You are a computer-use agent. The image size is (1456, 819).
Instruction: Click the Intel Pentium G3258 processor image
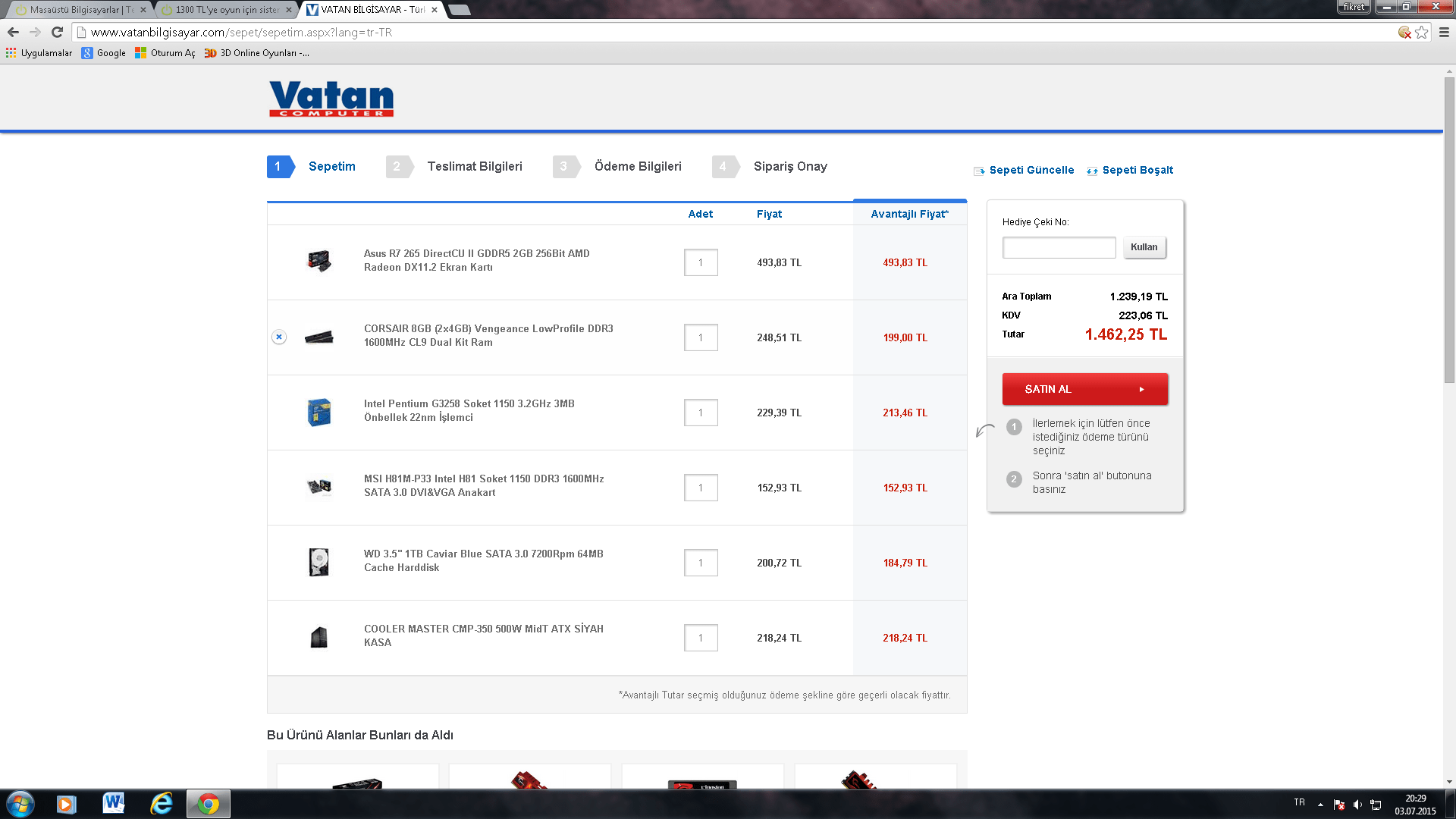point(318,412)
